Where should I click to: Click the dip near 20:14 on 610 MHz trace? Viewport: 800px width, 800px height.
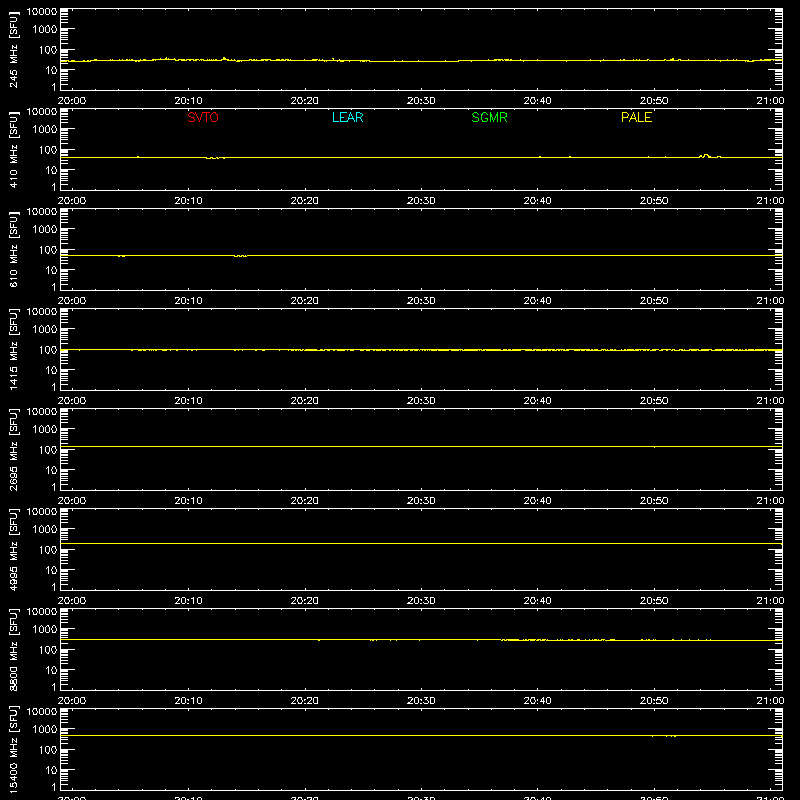tap(240, 256)
